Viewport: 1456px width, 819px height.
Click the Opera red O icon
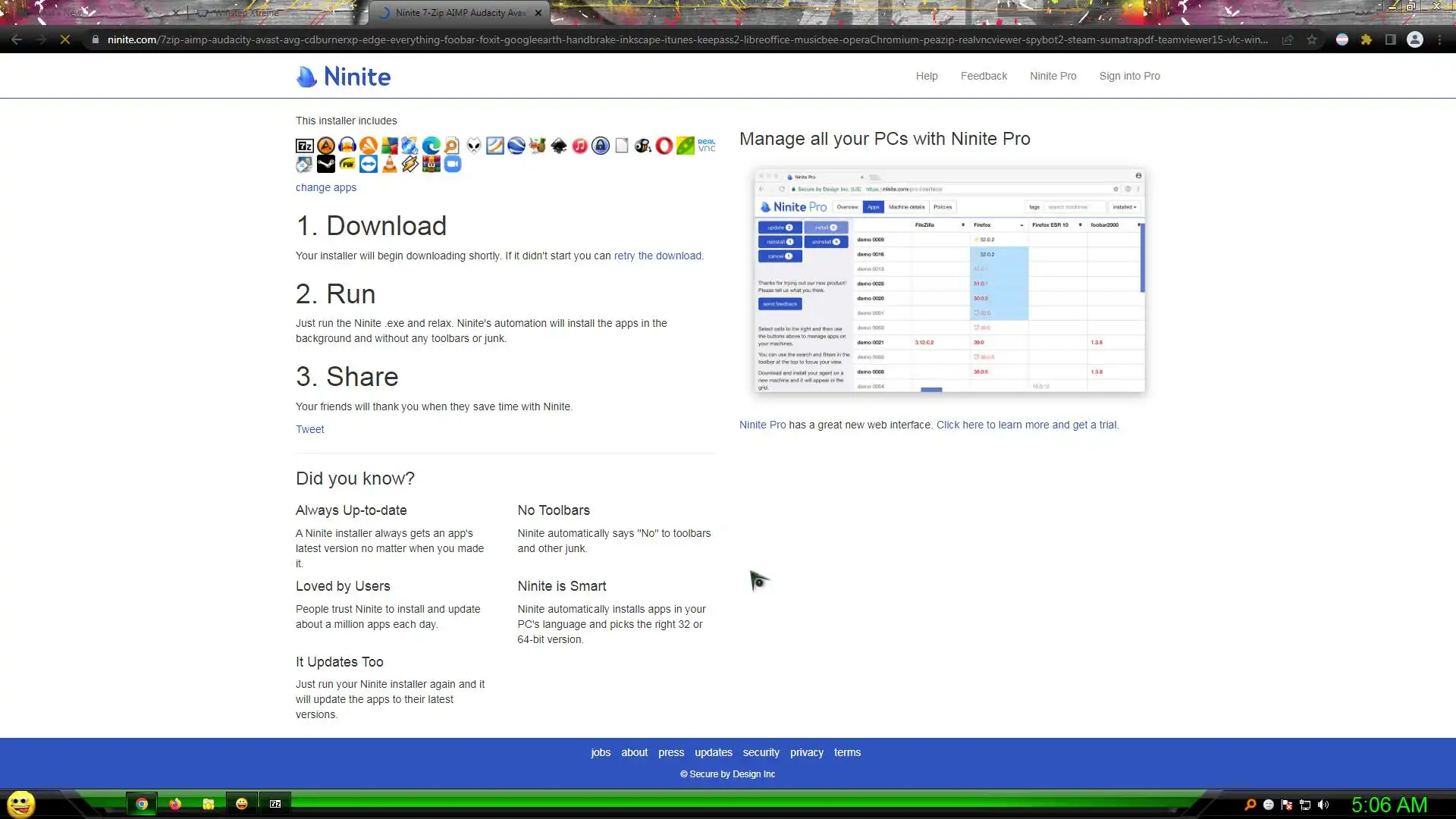pyautogui.click(x=664, y=146)
